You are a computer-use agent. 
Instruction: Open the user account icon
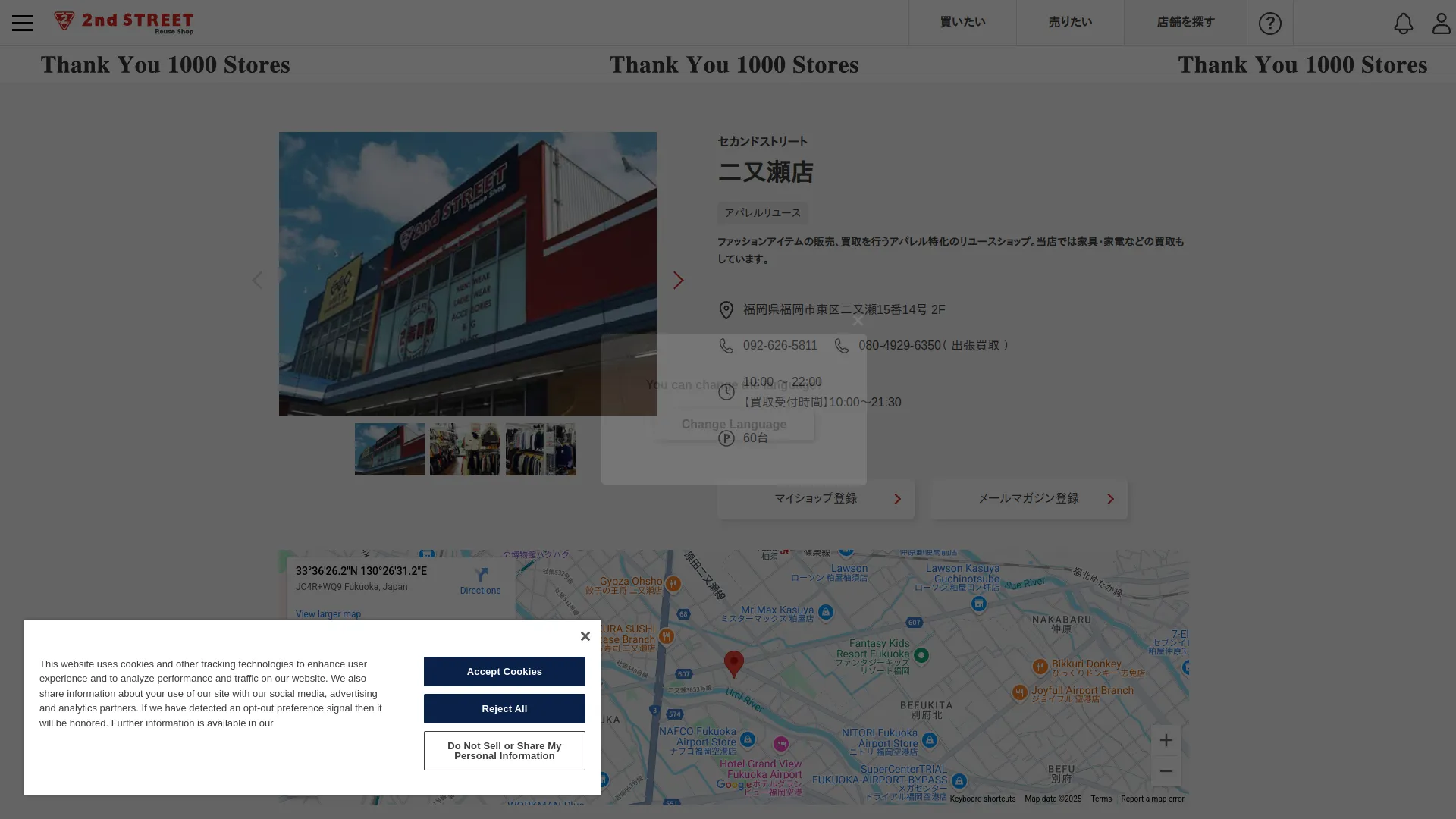pos(1441,23)
